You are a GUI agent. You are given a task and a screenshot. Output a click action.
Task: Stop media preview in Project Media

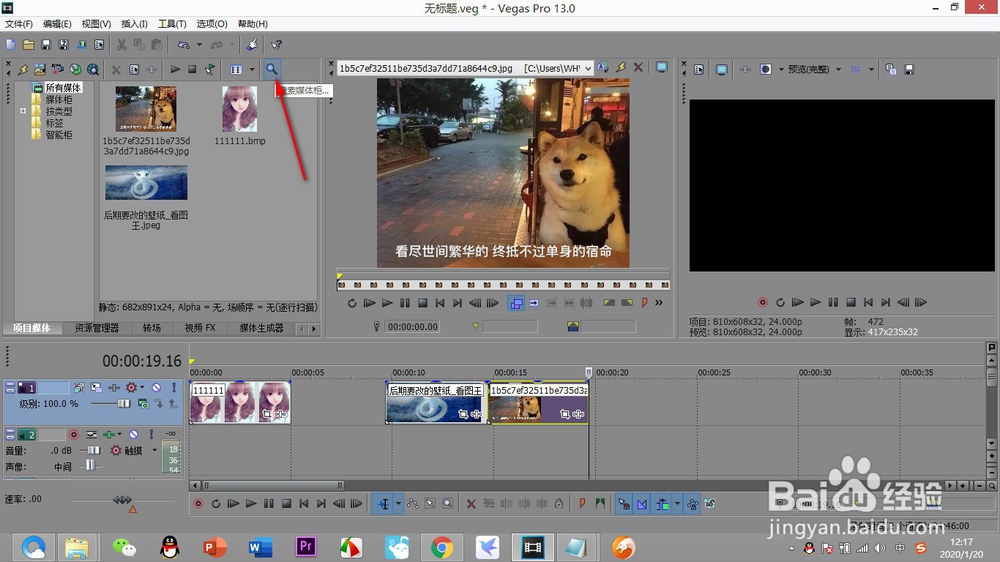click(x=192, y=69)
